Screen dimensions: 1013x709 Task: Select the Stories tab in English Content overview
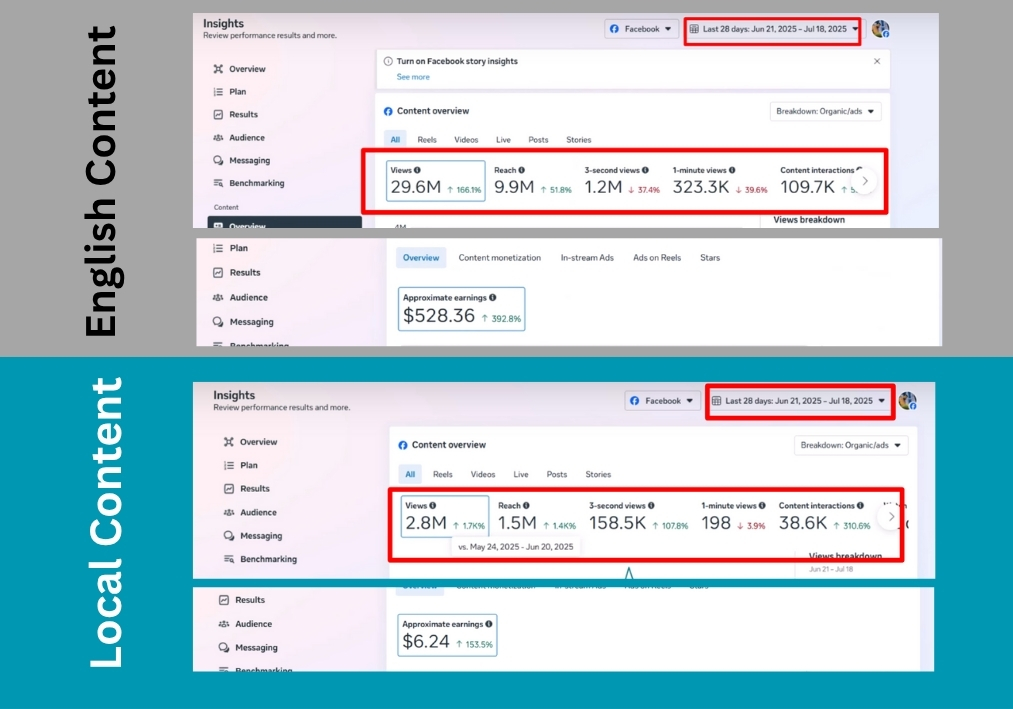578,140
